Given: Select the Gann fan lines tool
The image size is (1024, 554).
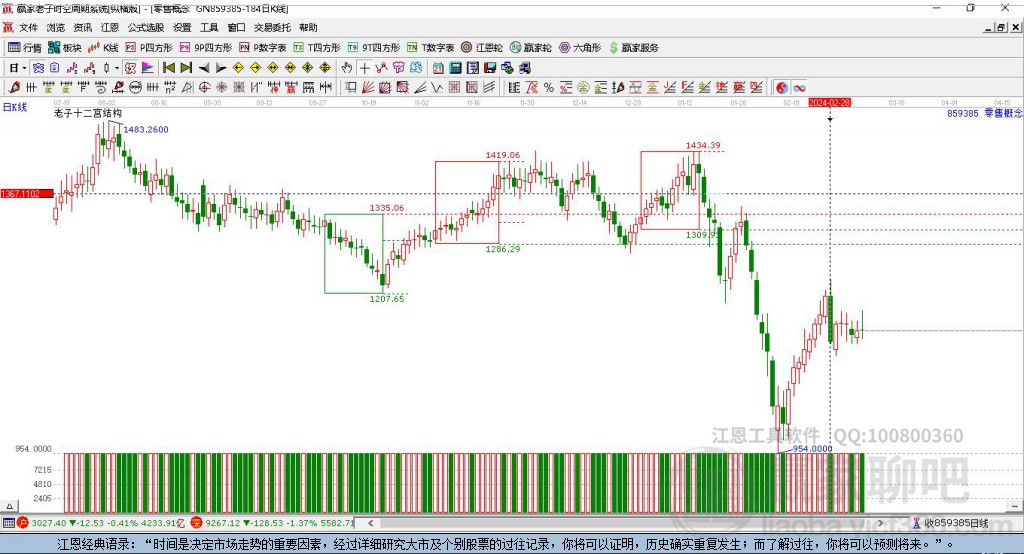Looking at the screenshot, I should 369,87.
